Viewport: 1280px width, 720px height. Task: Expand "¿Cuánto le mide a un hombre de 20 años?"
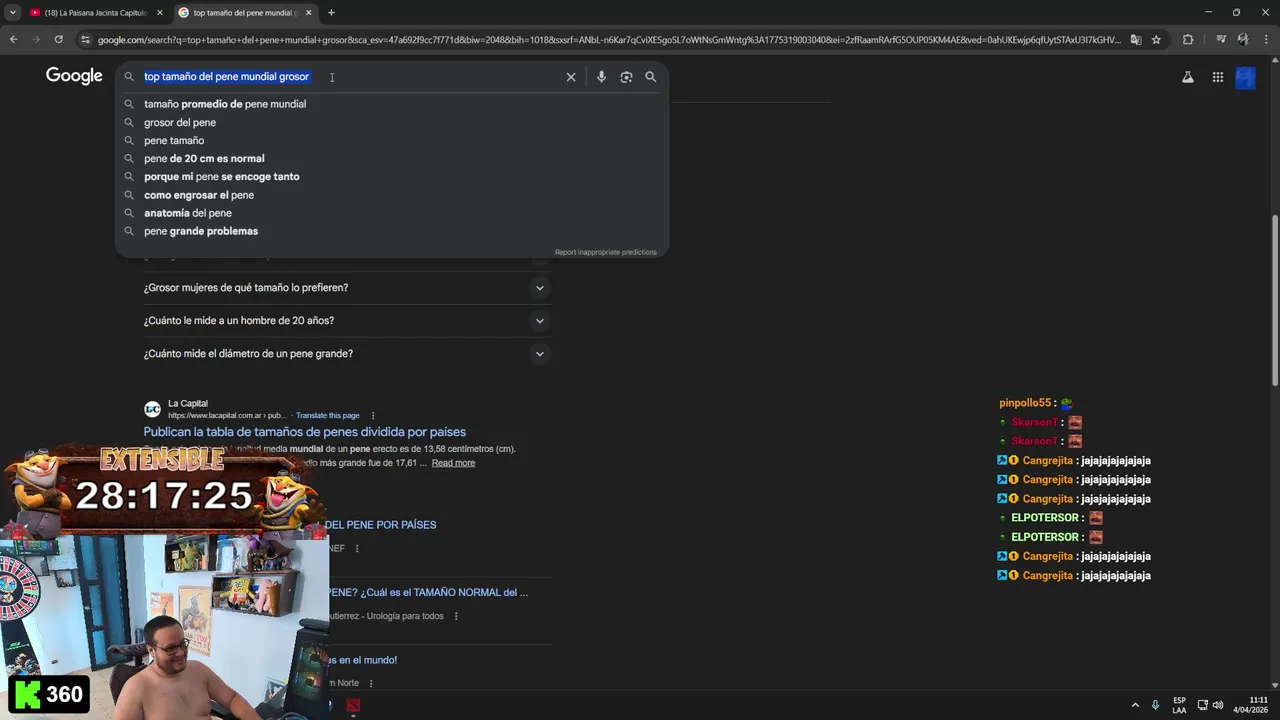click(346, 321)
